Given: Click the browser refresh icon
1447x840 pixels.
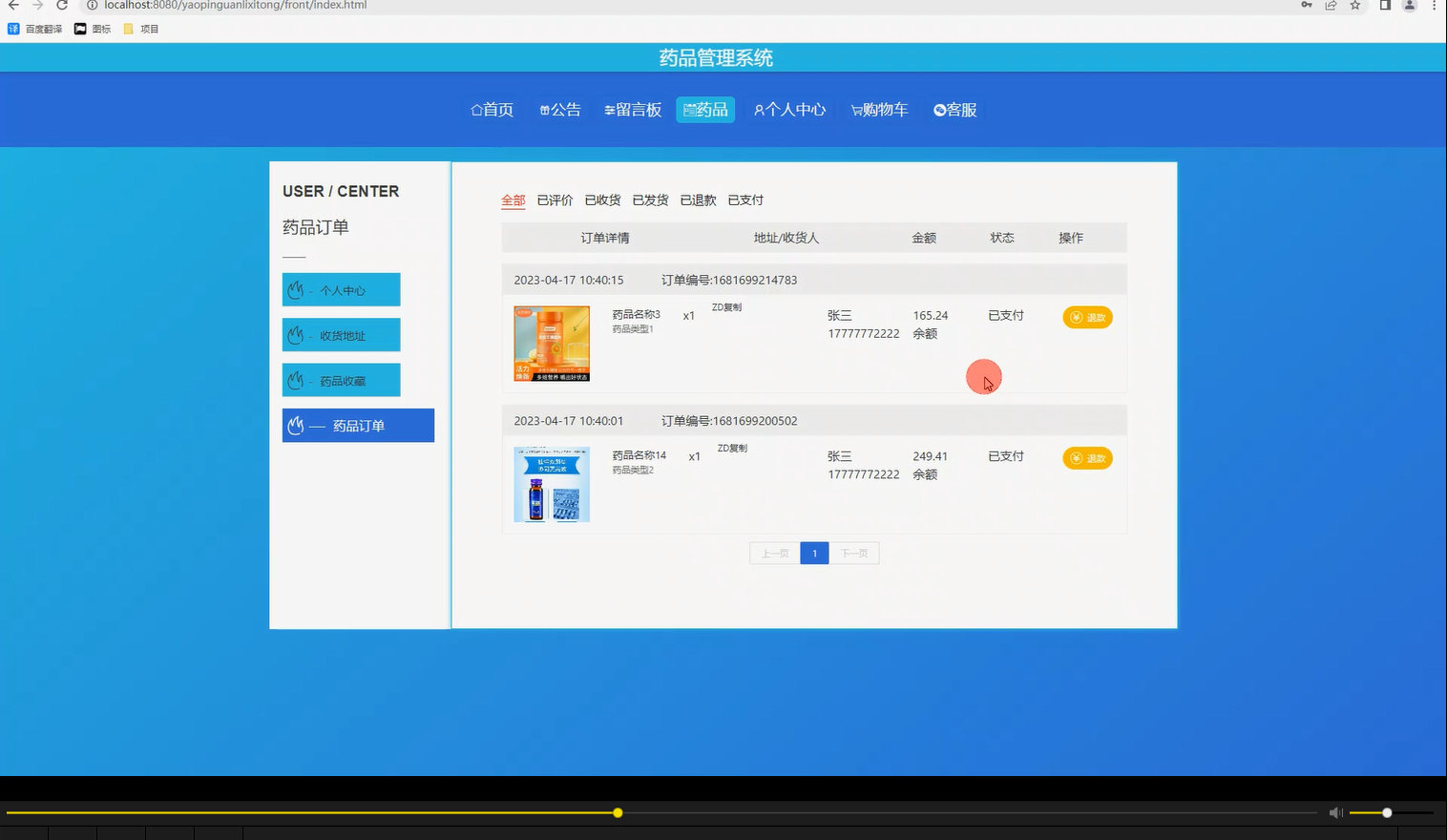Looking at the screenshot, I should click(62, 6).
